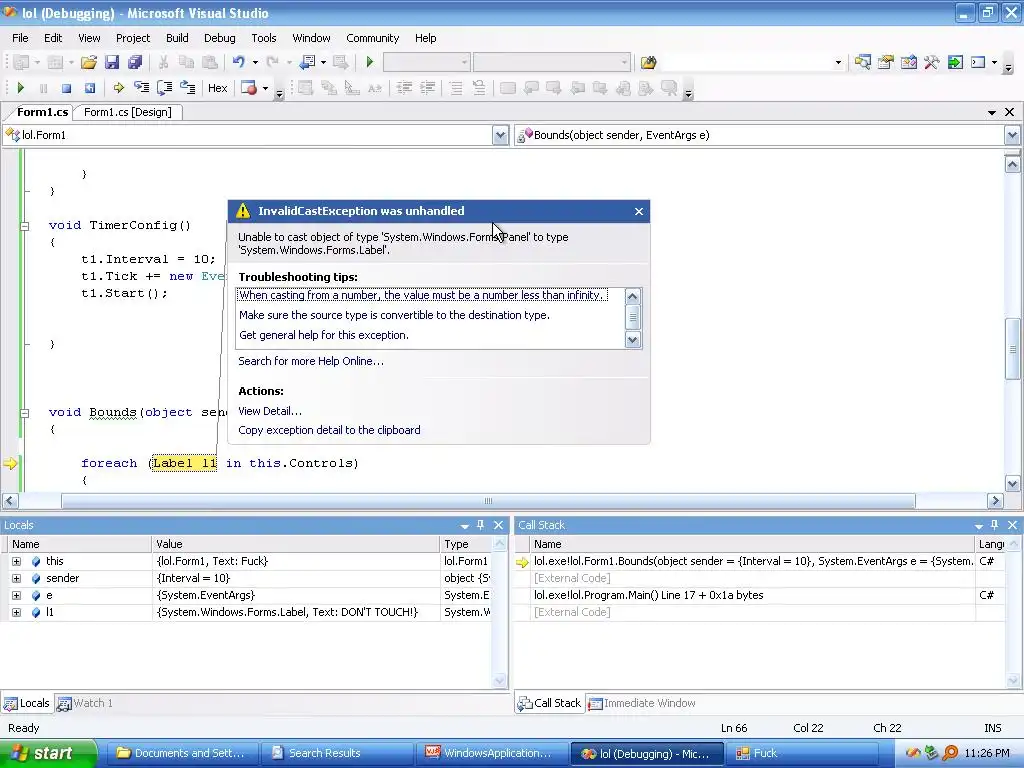Open the Bounds member dropdown
Screen dimensions: 1024x768
click(1012, 135)
